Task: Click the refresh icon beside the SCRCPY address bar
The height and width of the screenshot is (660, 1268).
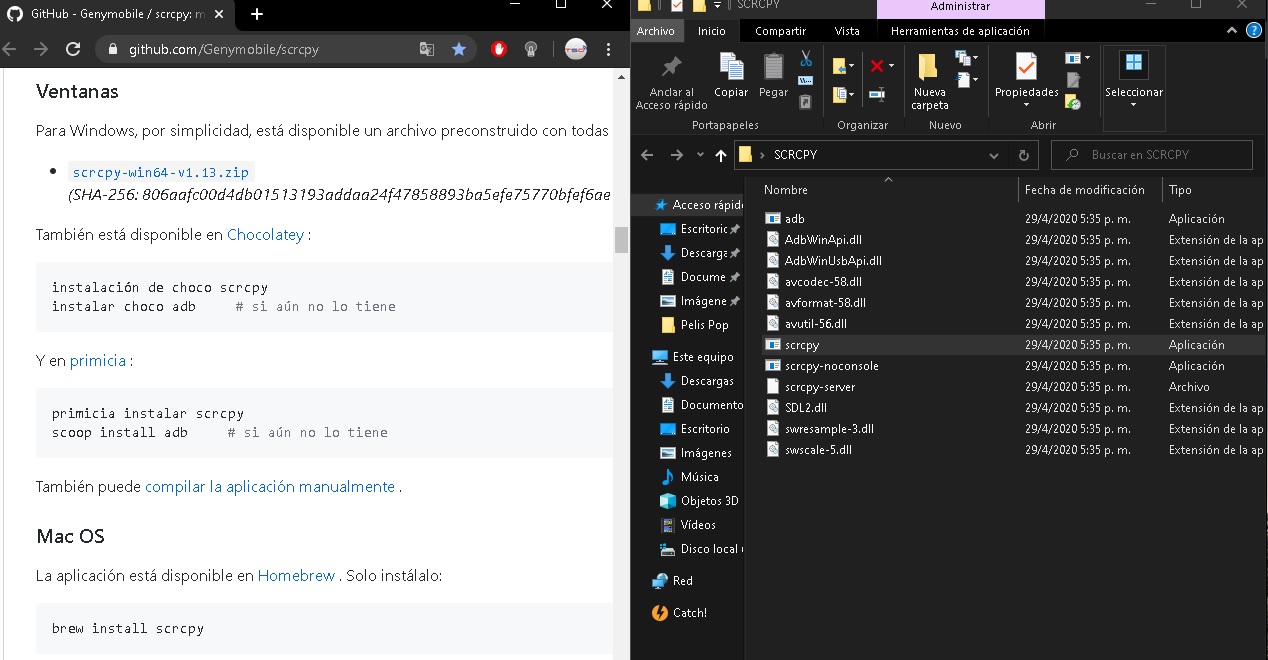Action: [1023, 155]
